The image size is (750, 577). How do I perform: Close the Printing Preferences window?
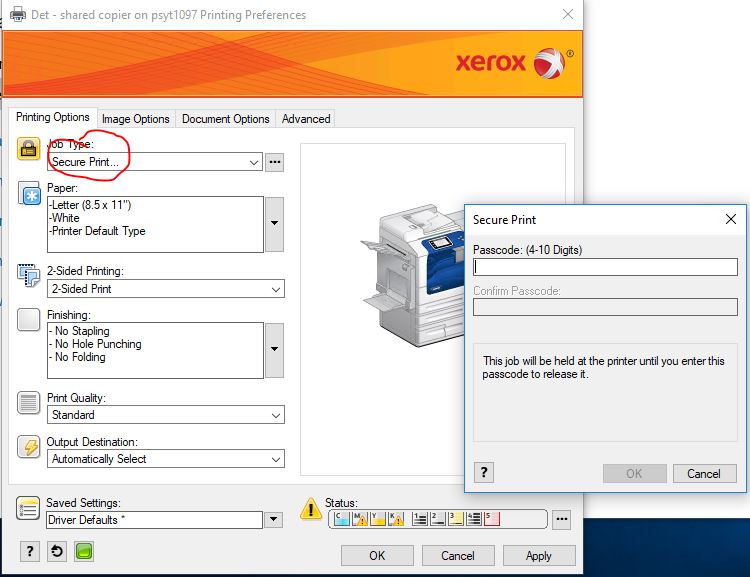(568, 14)
